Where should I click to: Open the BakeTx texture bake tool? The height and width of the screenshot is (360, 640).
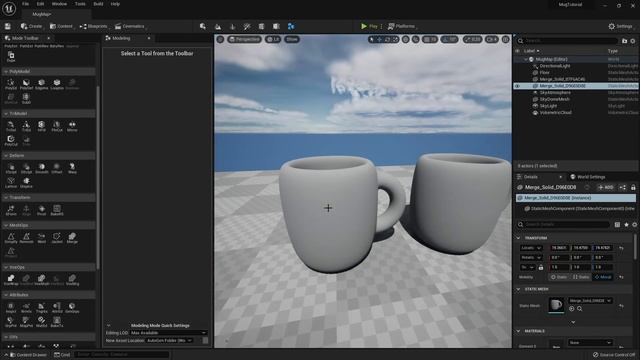coord(57,322)
